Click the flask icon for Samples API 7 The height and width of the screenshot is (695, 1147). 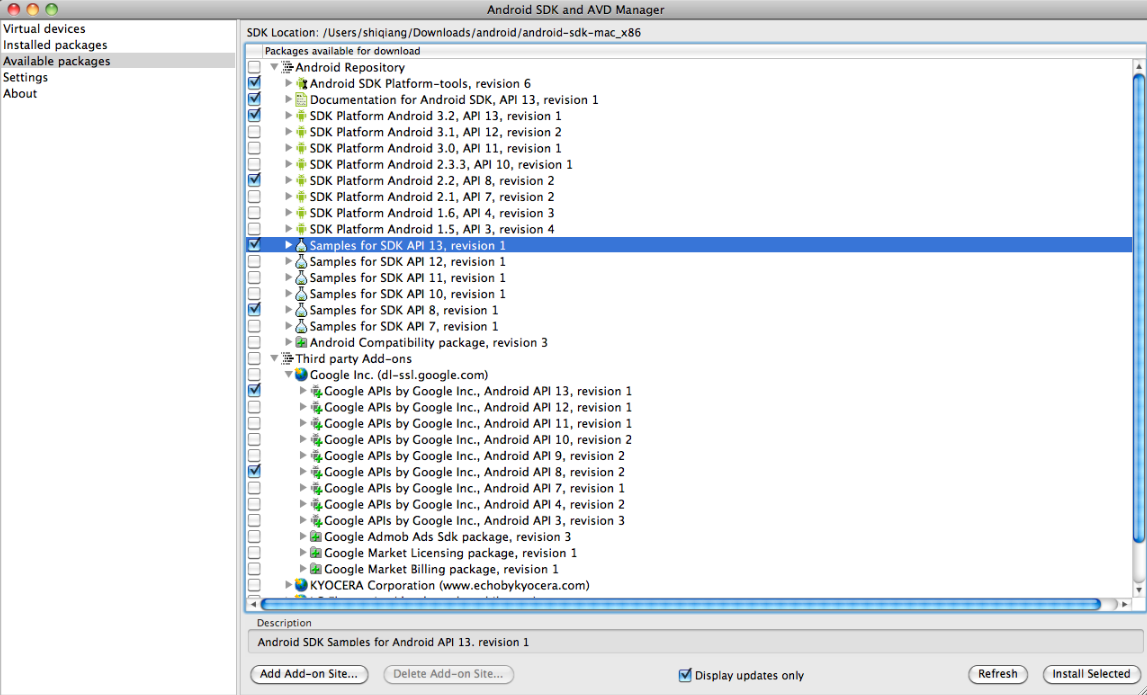pos(301,326)
